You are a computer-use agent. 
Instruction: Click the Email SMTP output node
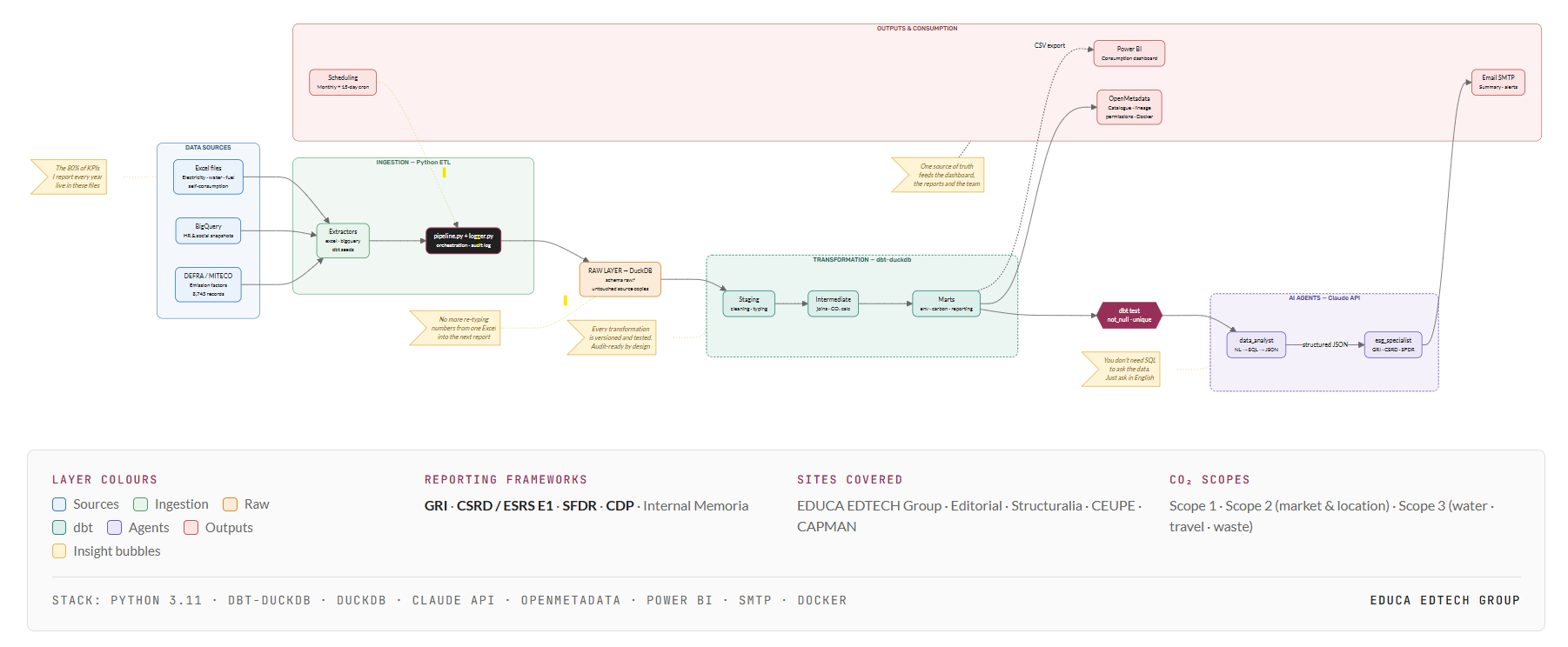1498,82
